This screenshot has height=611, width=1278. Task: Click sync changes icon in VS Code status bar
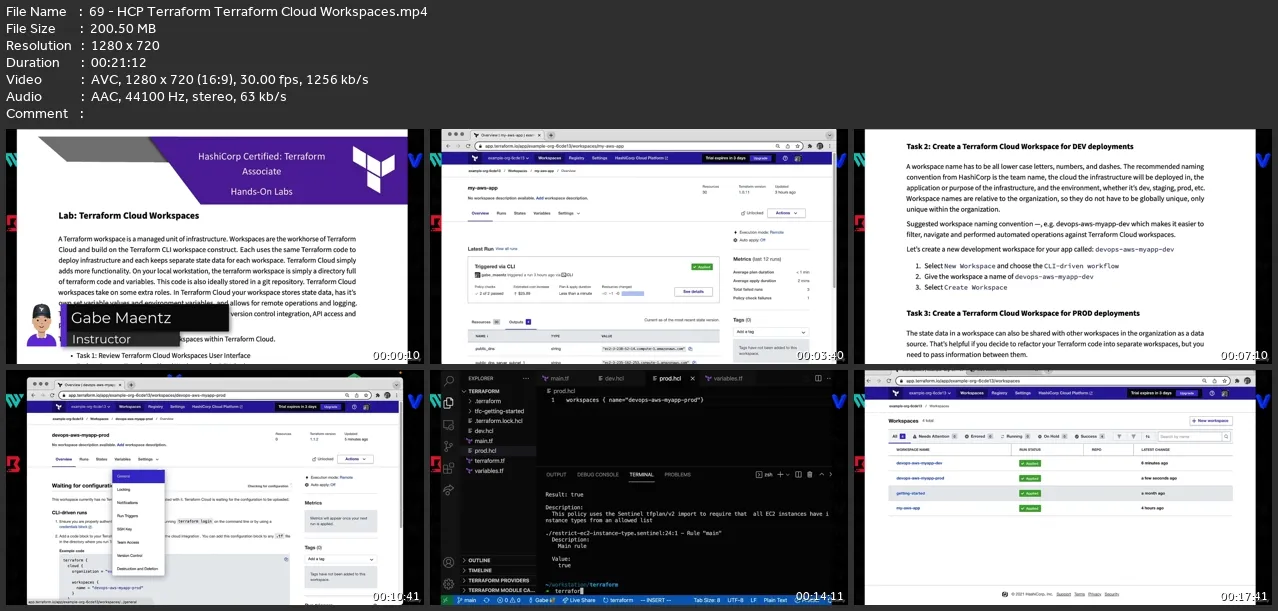486,600
